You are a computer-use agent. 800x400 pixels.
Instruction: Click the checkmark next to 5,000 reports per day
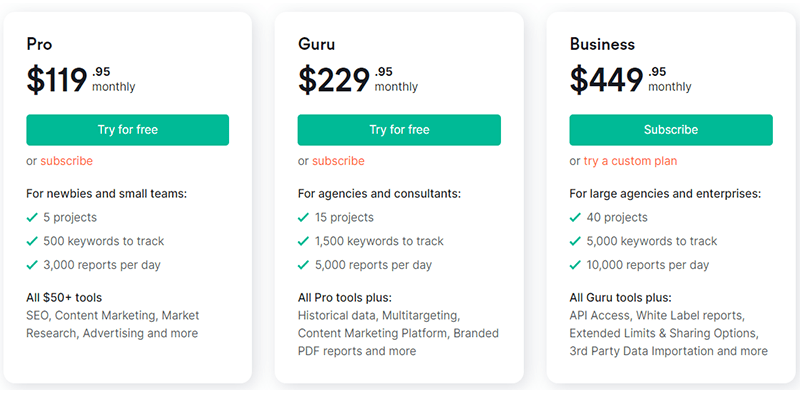pos(304,265)
